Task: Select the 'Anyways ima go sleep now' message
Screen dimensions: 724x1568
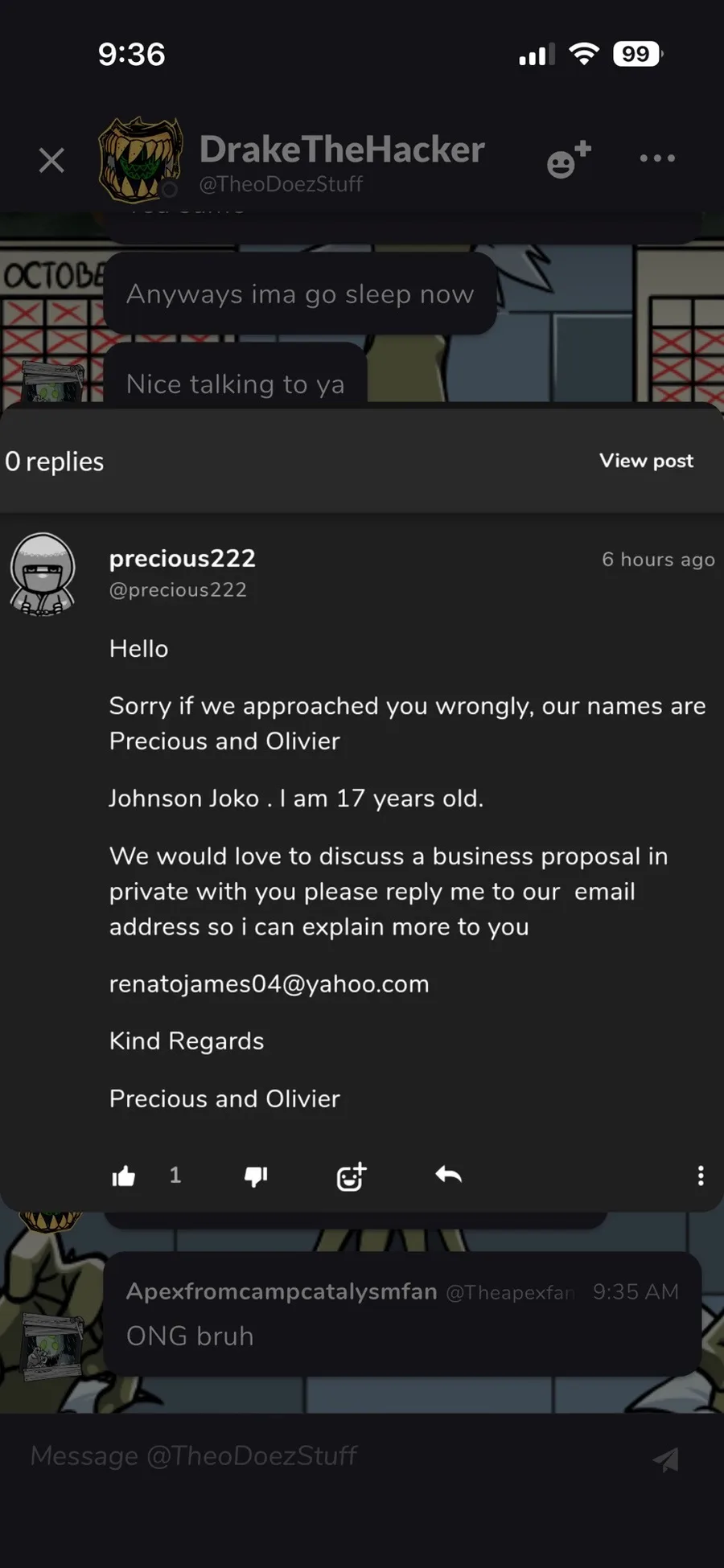Action: (x=300, y=294)
